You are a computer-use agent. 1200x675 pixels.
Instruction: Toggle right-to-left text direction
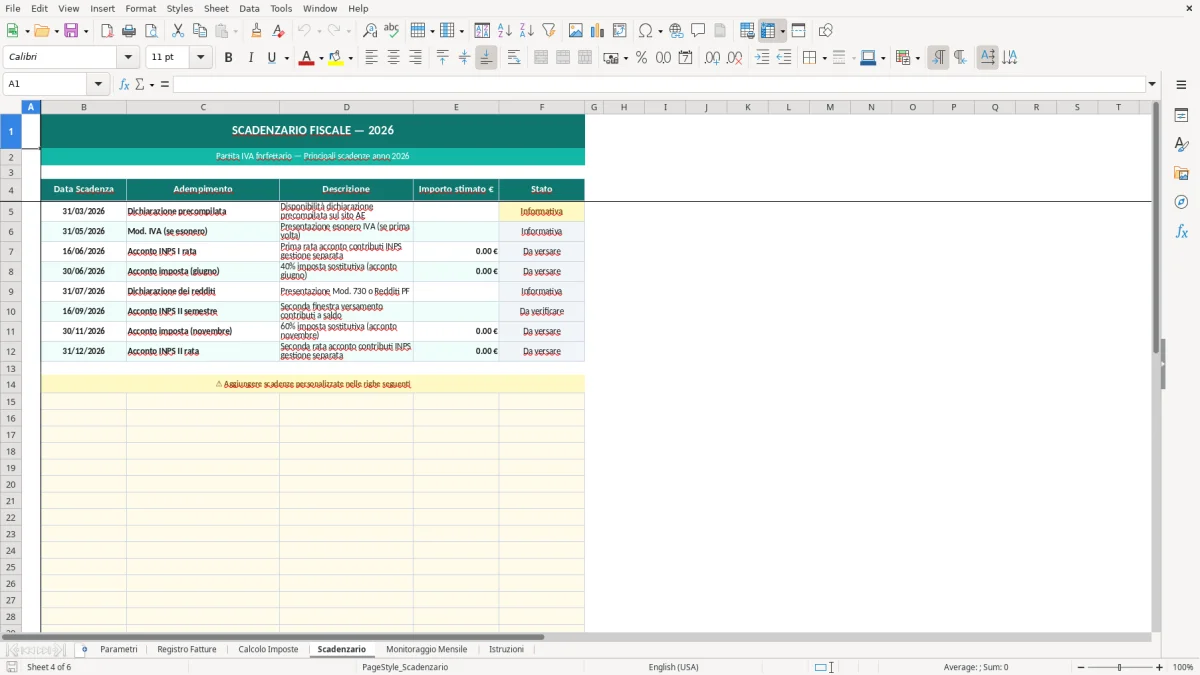(x=960, y=58)
